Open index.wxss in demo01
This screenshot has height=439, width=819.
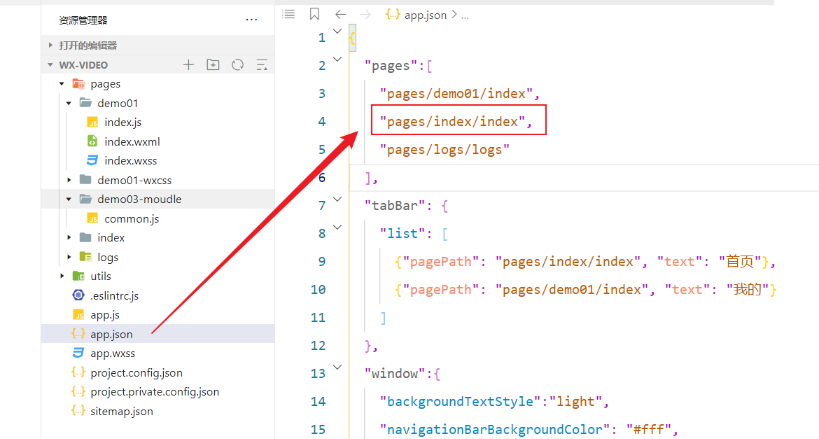tap(131, 161)
